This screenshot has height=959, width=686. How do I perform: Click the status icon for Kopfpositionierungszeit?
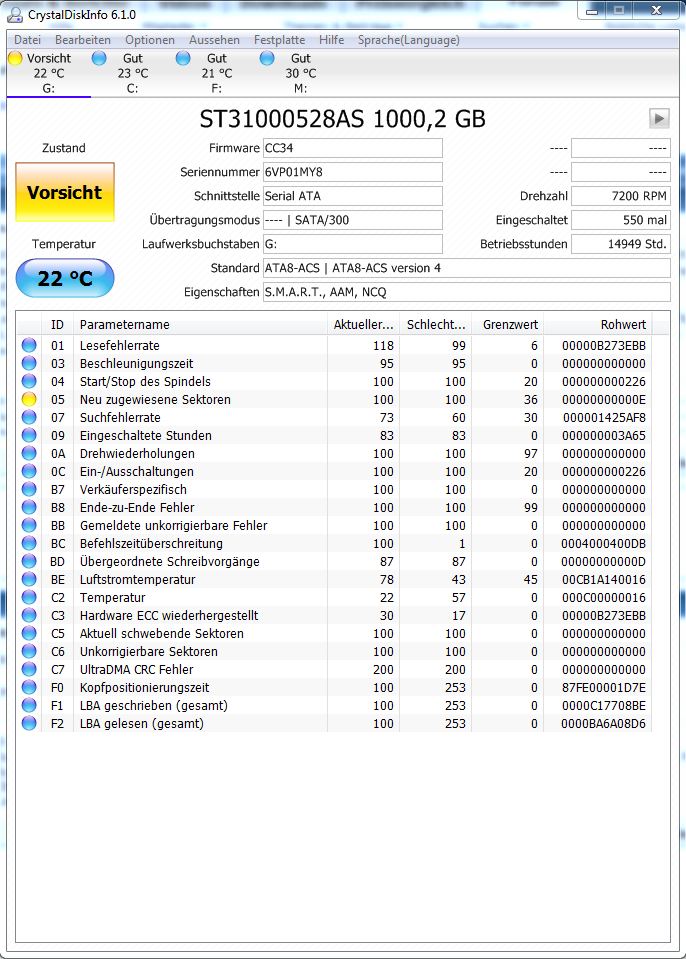click(29, 687)
